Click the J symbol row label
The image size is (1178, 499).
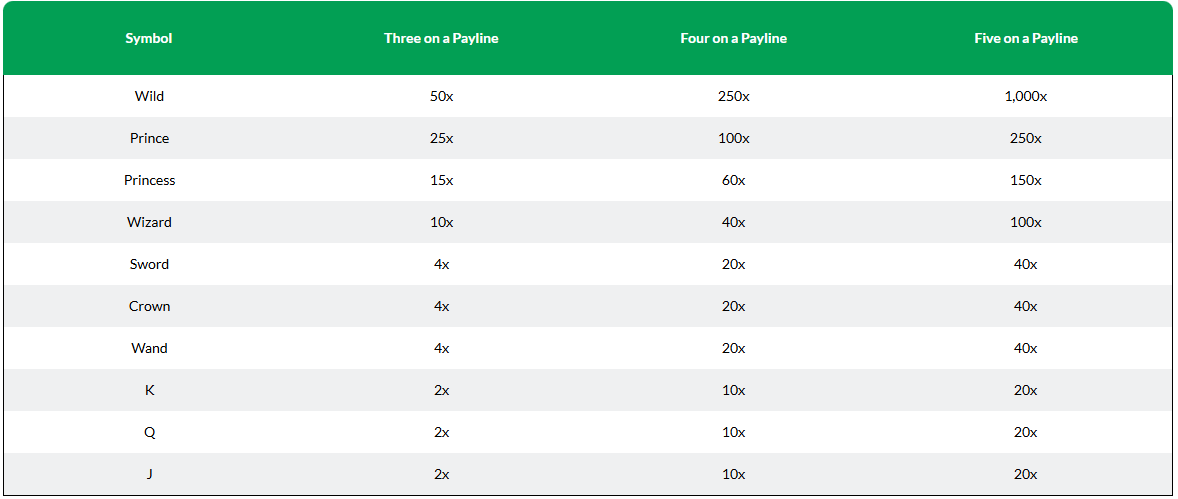coord(149,475)
